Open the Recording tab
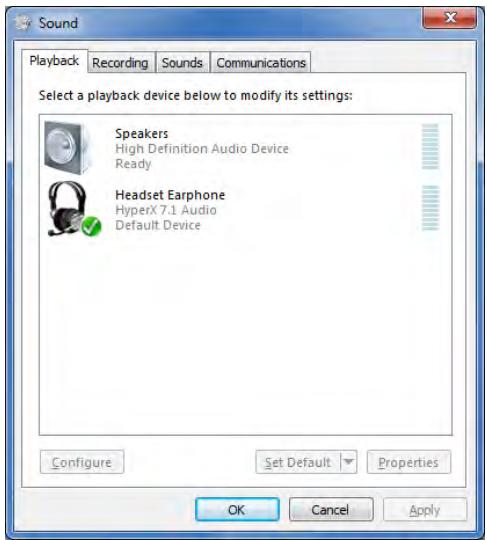Viewport: 487px width, 540px height. pyautogui.click(x=120, y=63)
